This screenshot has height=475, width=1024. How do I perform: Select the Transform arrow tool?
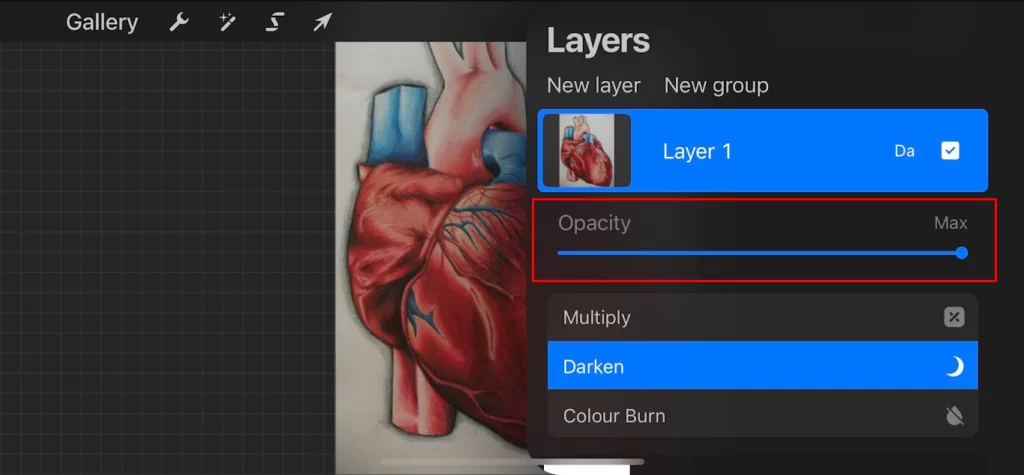(x=322, y=23)
